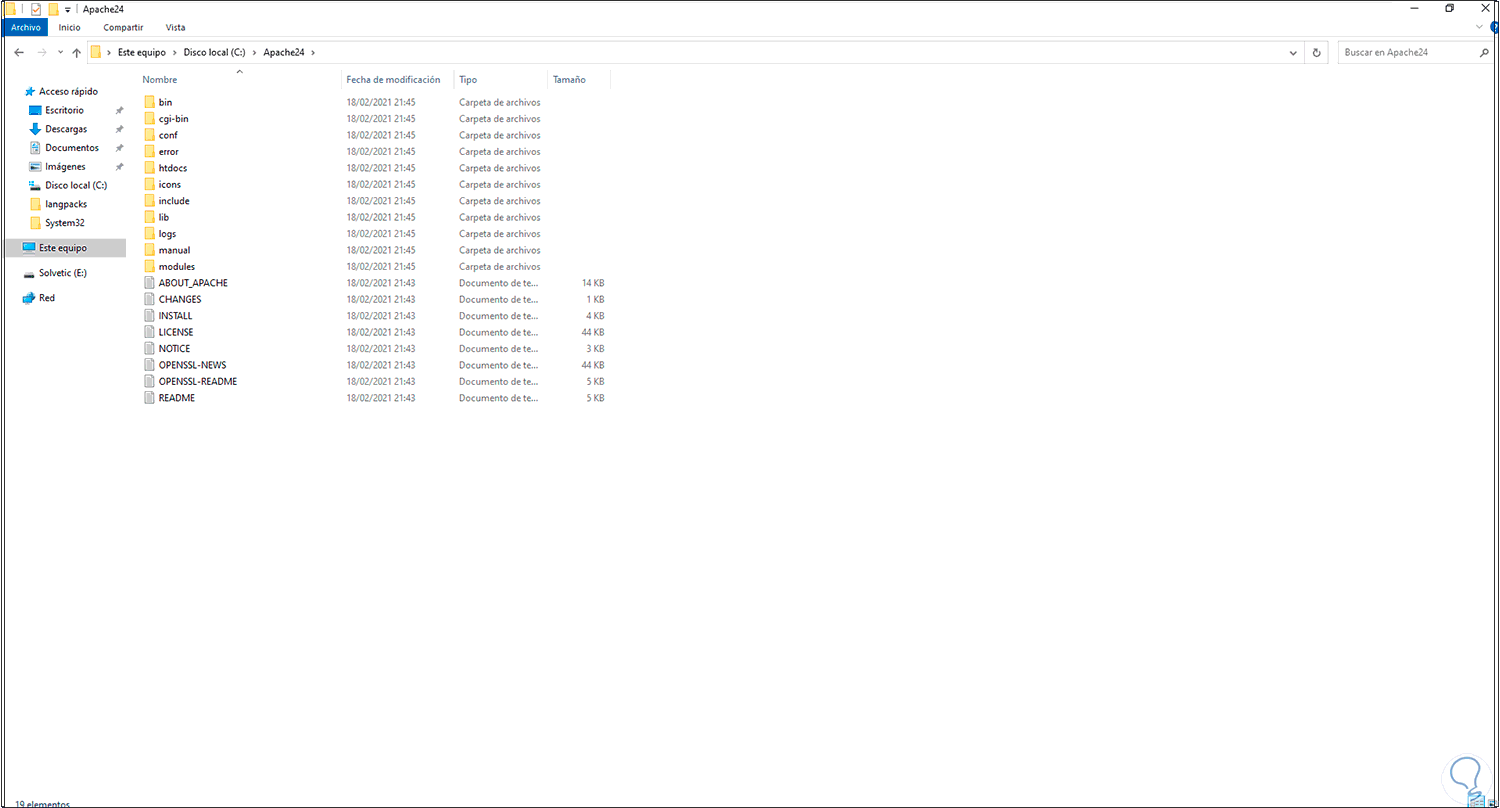Viewport: 1500px width, 808px height.
Task: Select Disco local (C:) in the sidebar
Action: point(76,185)
